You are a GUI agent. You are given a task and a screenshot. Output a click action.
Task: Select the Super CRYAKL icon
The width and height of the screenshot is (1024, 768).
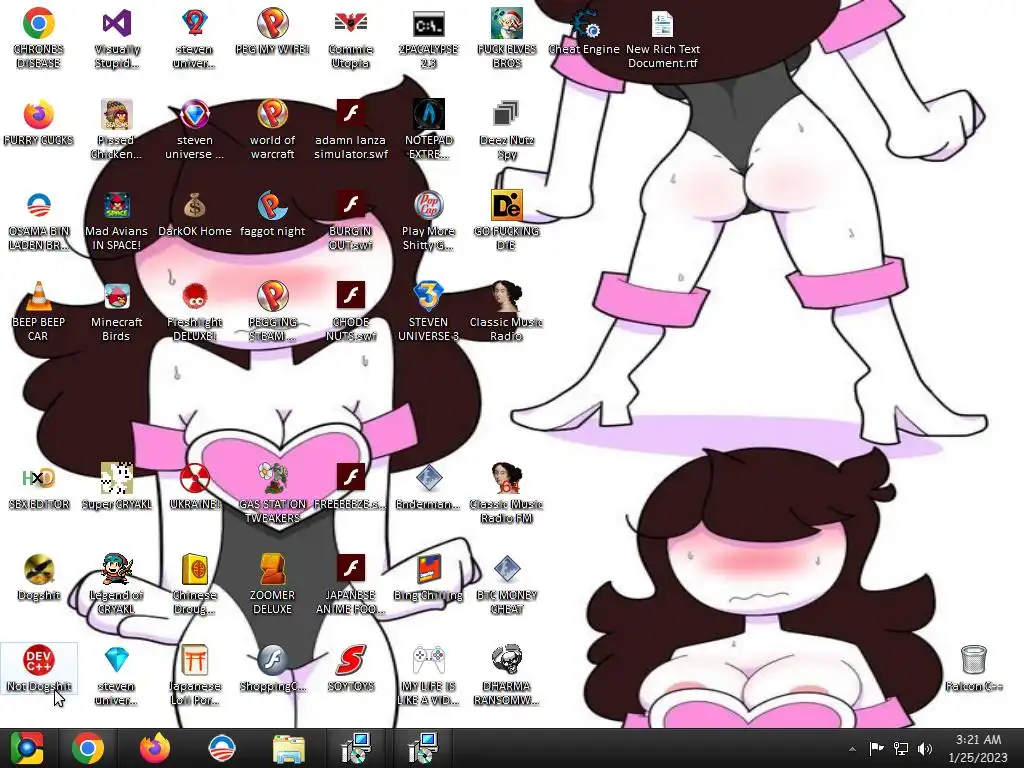(116, 487)
